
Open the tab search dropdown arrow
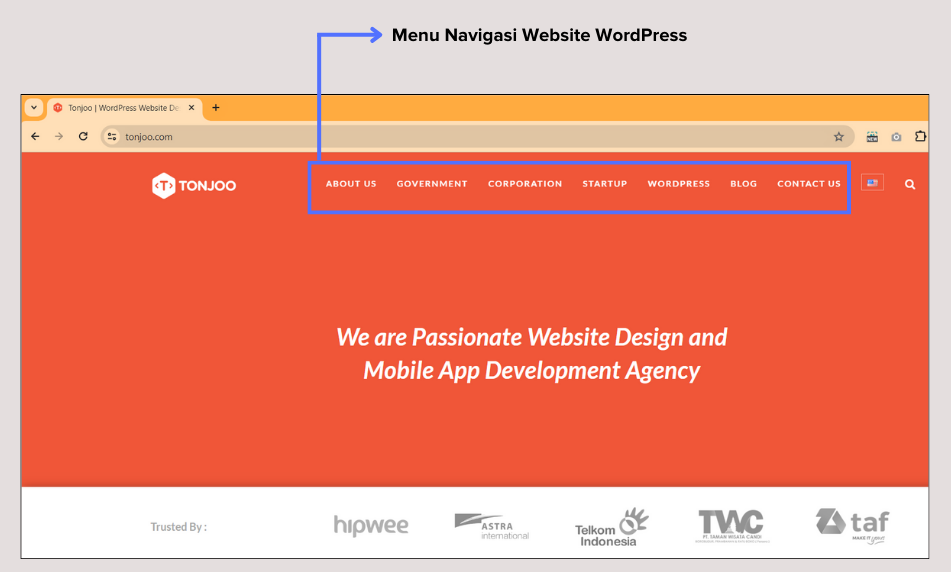click(34, 107)
